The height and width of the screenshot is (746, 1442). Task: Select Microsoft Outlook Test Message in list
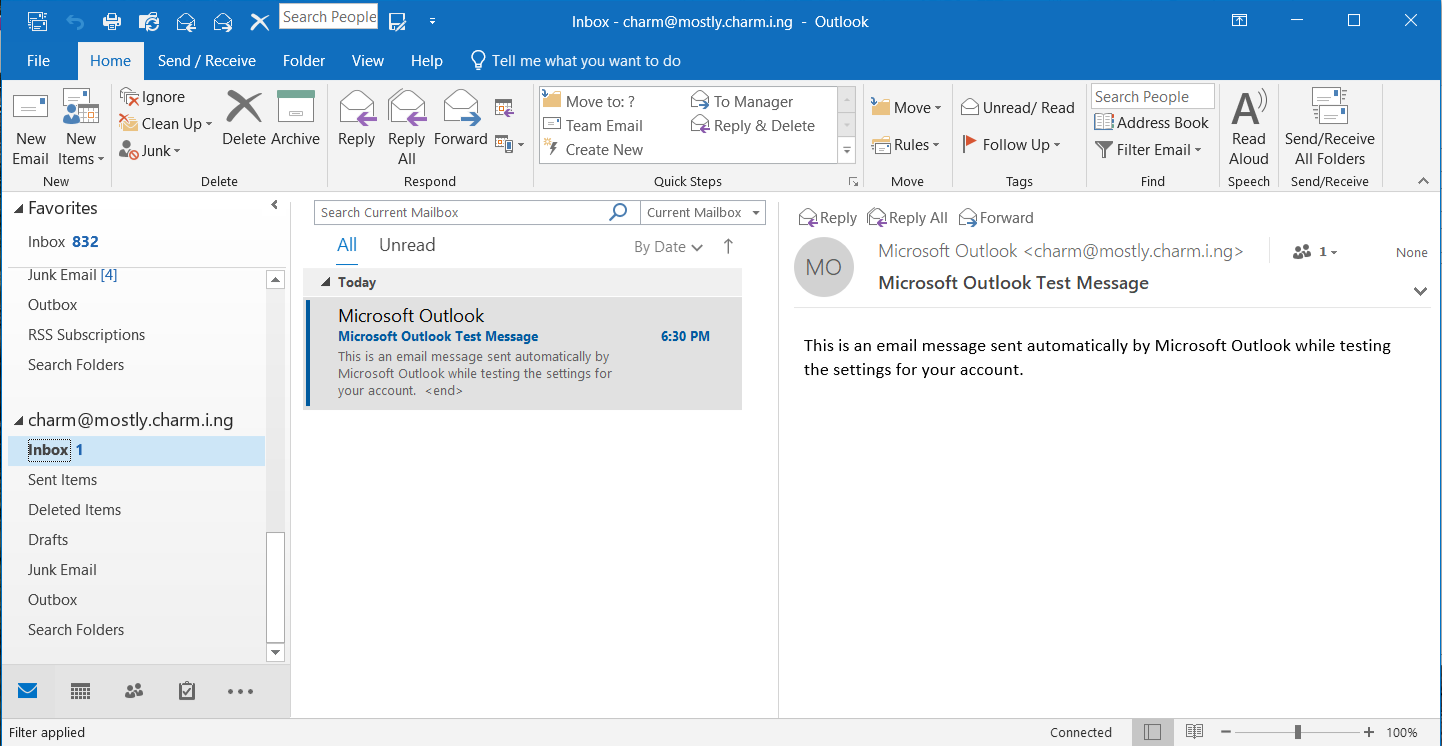click(x=523, y=353)
